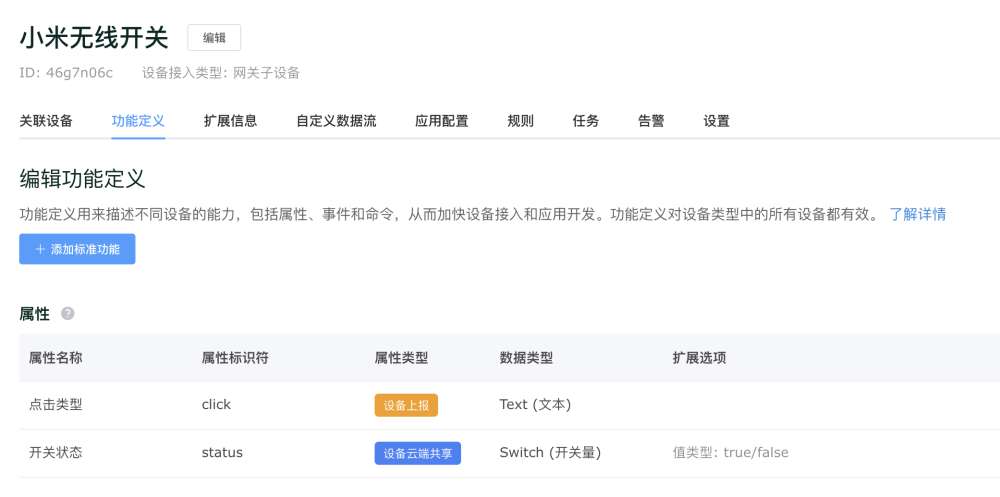Viewport: 1000px width, 497px height.
Task: Switch to the 应用配置 tab
Action: coord(442,121)
